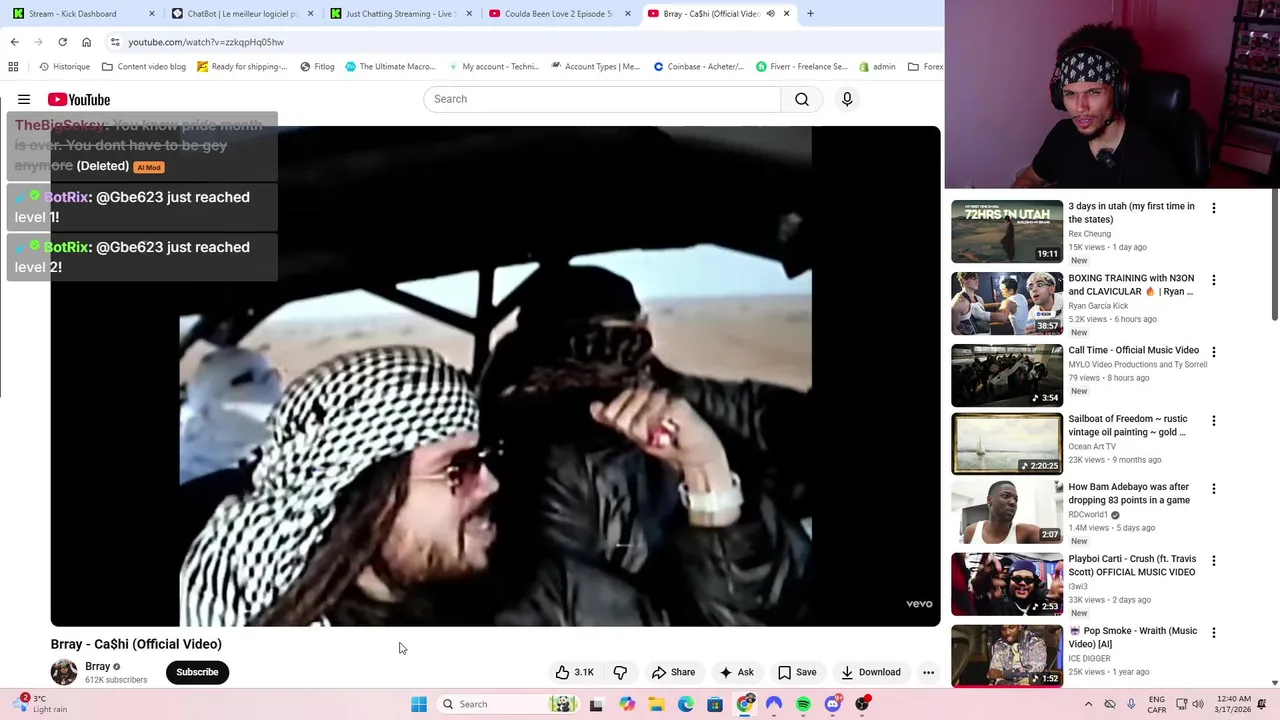Open Discord from the taskbar

(x=833, y=704)
